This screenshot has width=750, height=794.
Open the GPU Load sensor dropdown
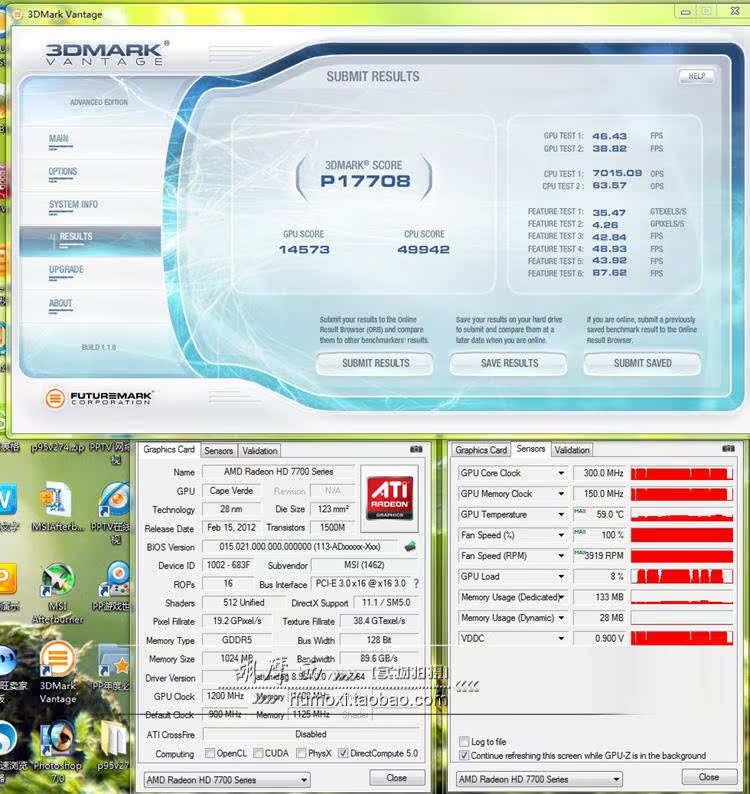point(561,577)
